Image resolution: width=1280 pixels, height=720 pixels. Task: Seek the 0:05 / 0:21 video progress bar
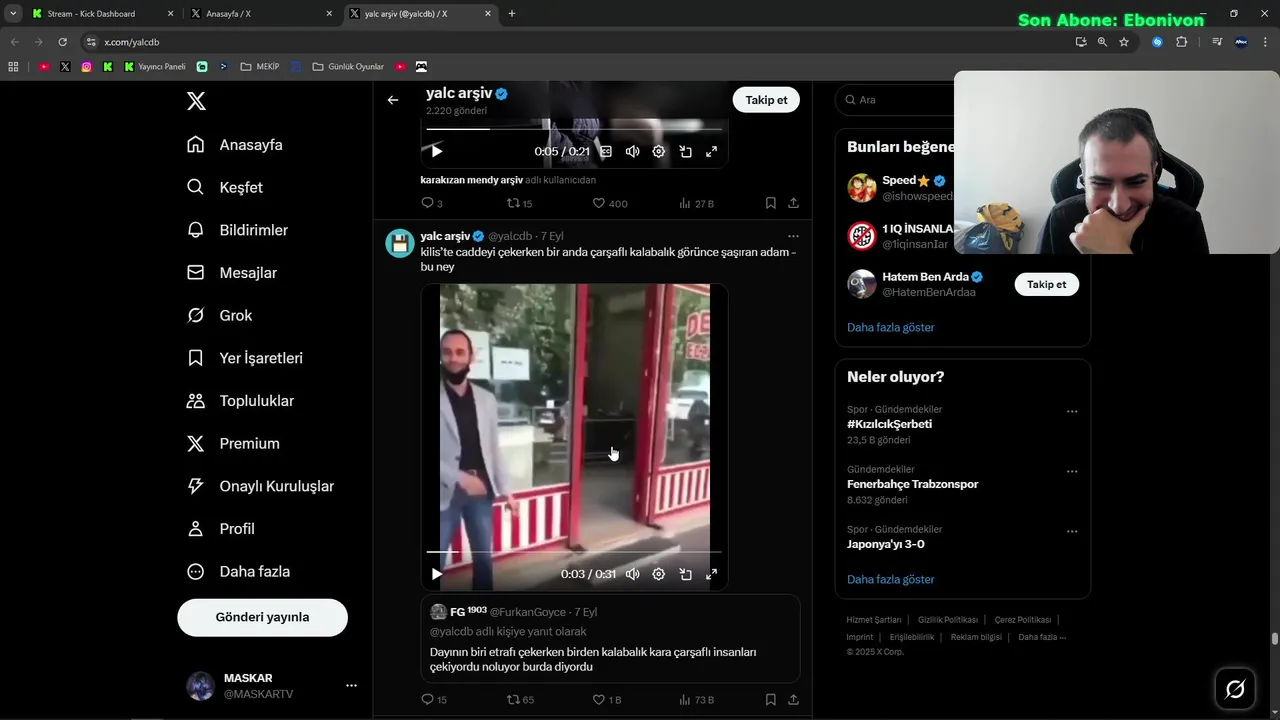574,129
